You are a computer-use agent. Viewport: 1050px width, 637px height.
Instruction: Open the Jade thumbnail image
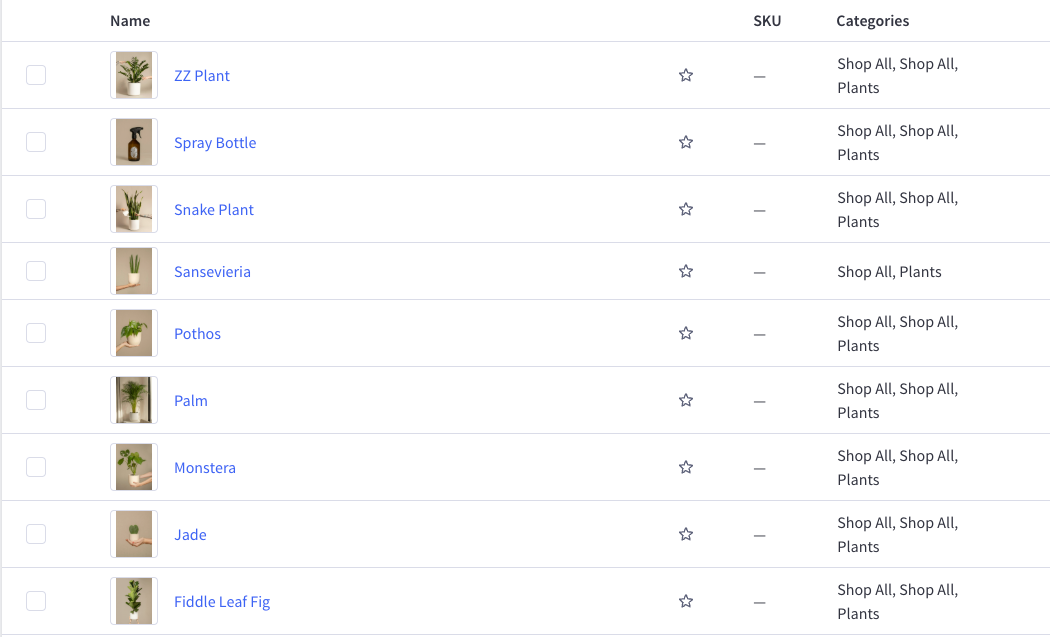[134, 534]
